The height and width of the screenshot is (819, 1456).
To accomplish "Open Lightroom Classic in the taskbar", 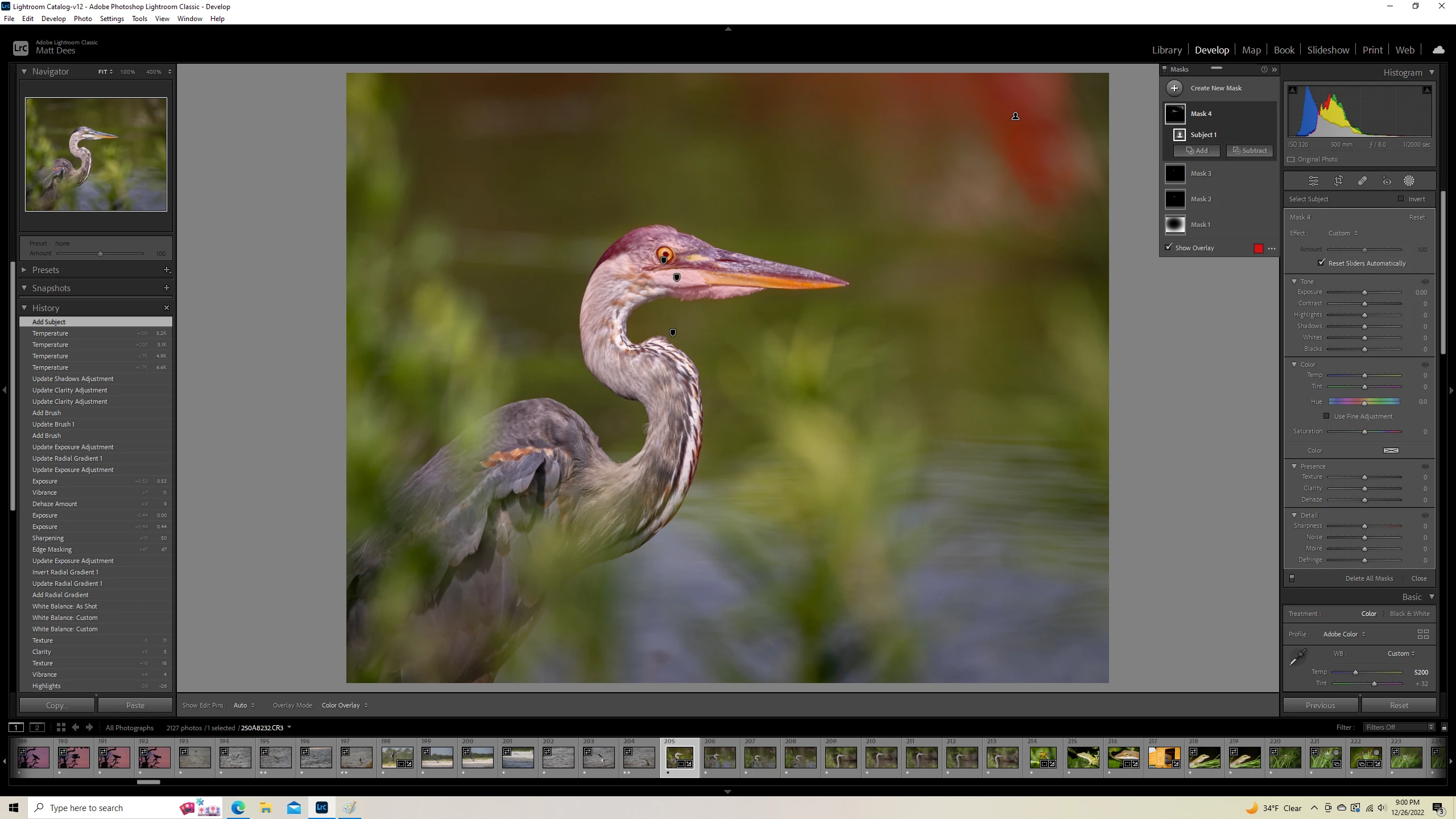I will click(x=321, y=808).
